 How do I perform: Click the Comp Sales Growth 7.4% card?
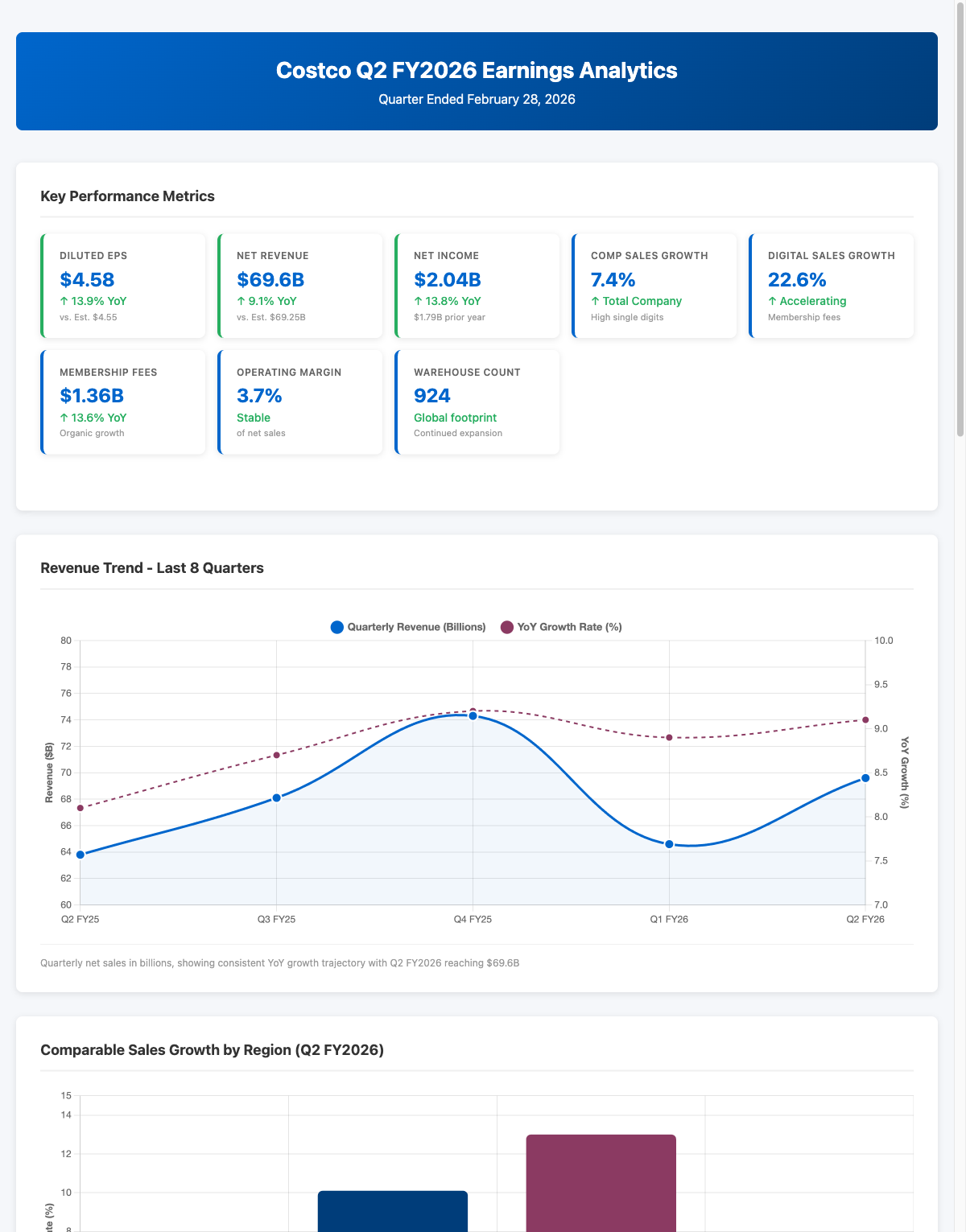pos(654,286)
